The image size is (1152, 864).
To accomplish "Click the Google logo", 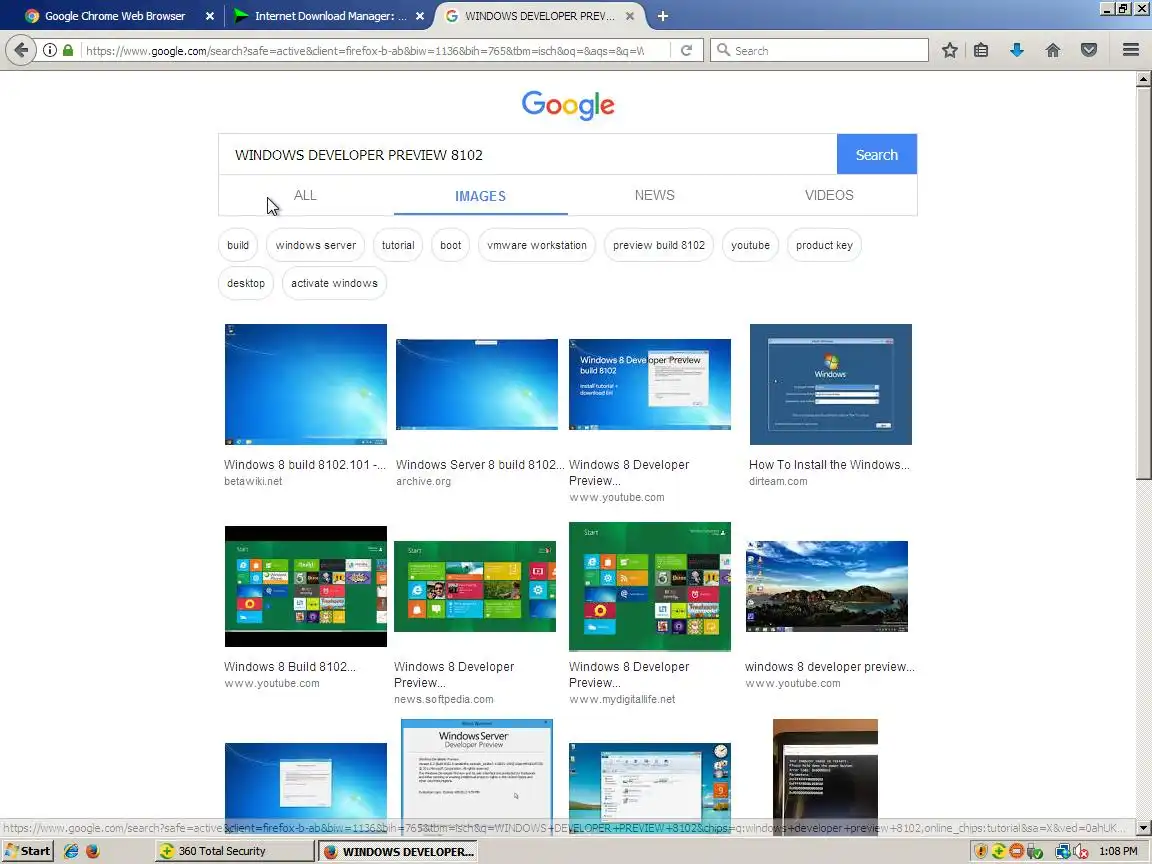I will [568, 106].
